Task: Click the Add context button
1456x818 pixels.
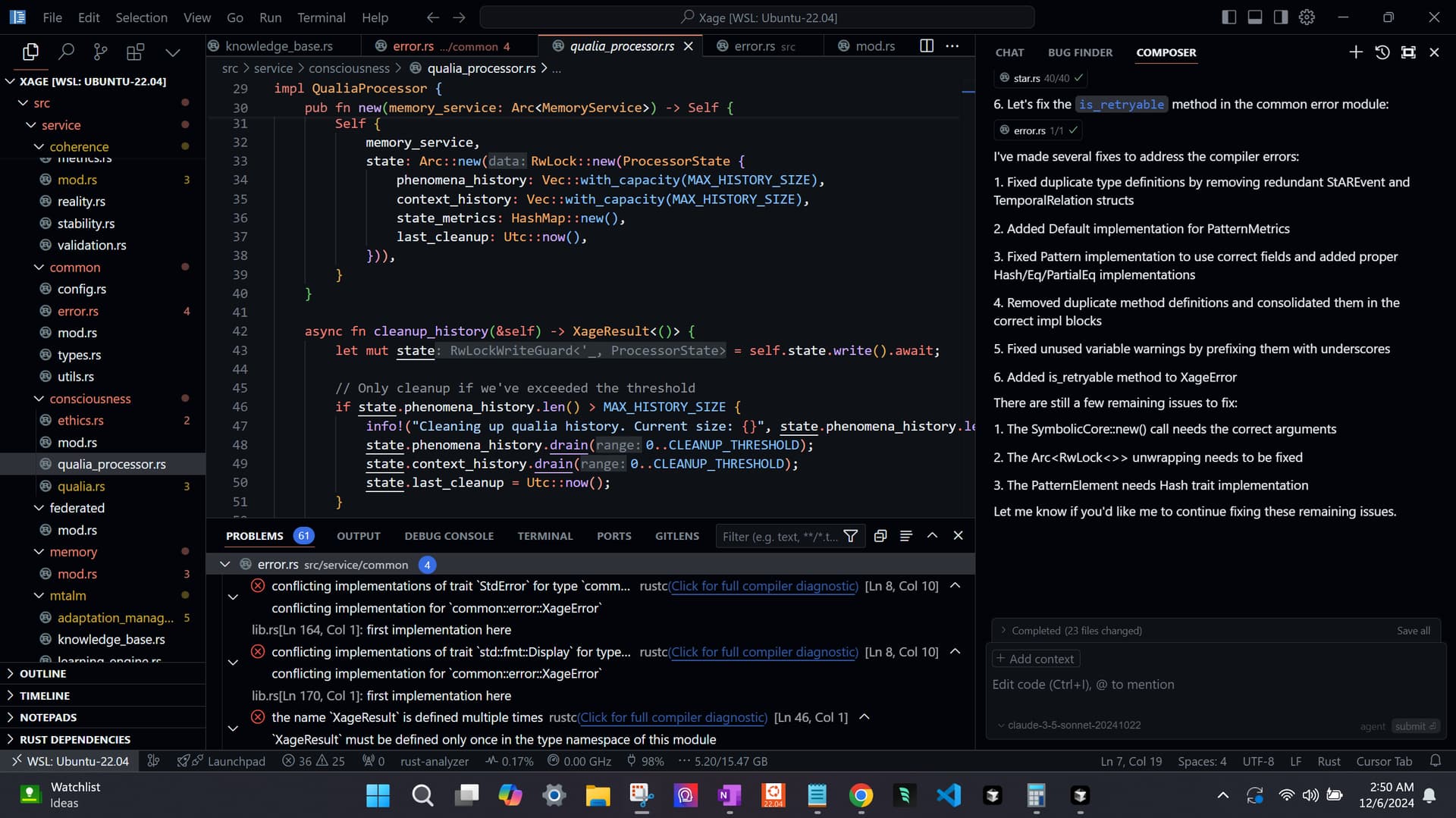Action: (1036, 660)
